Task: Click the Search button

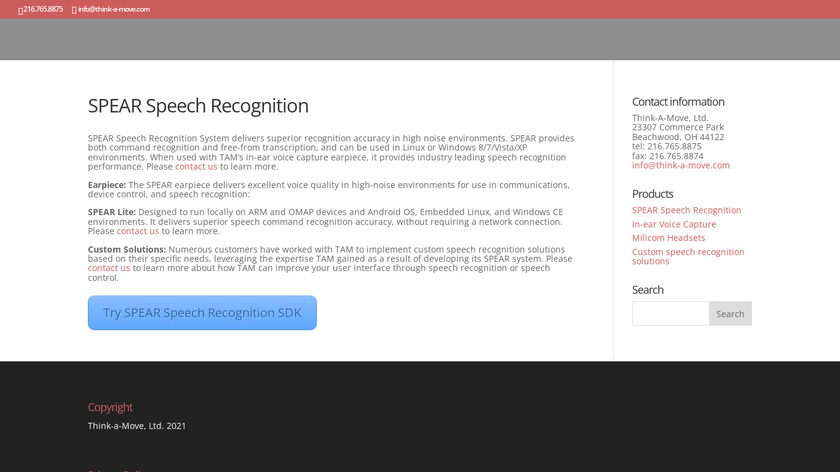Action: pos(730,313)
